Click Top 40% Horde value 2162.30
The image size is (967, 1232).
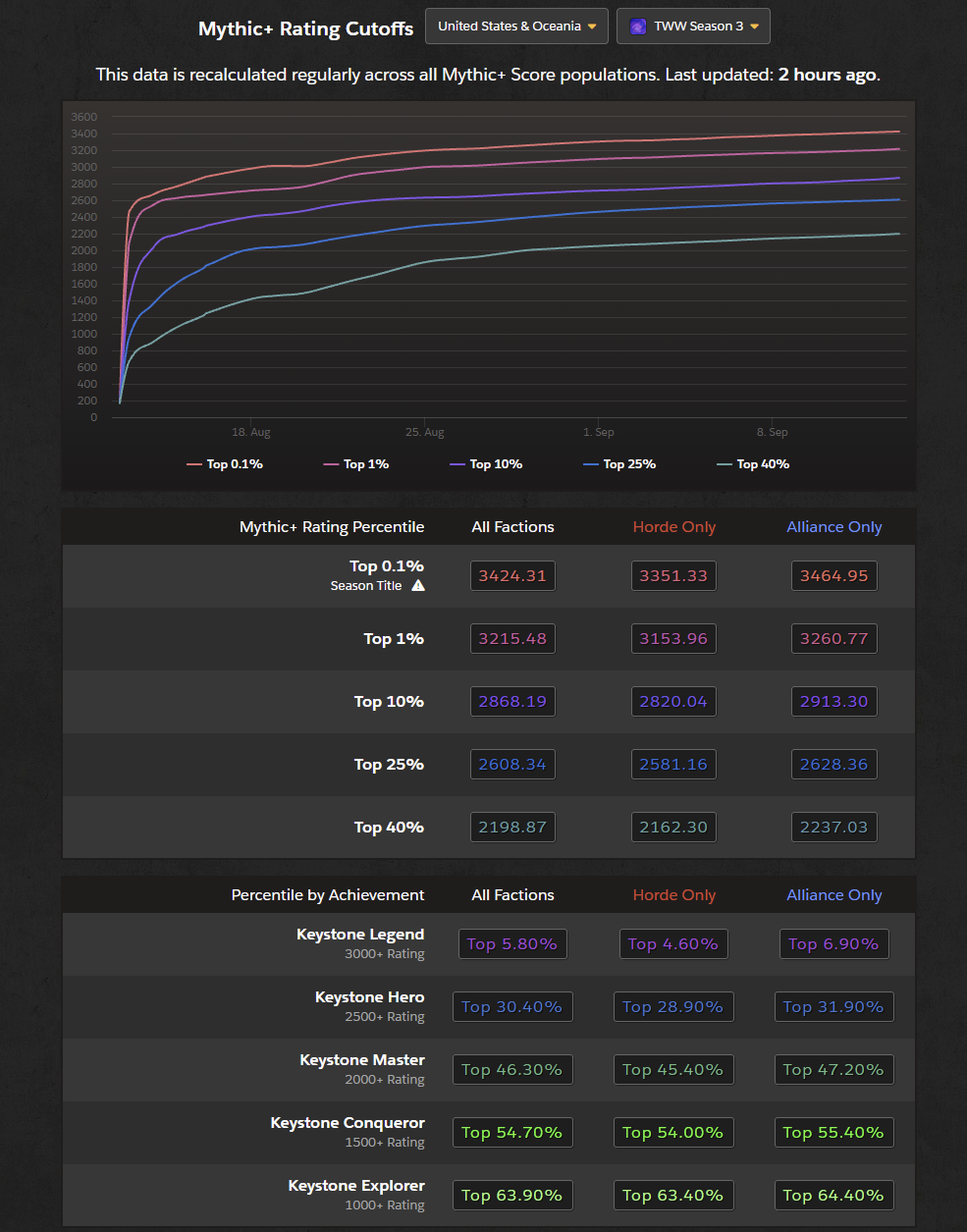coord(673,828)
